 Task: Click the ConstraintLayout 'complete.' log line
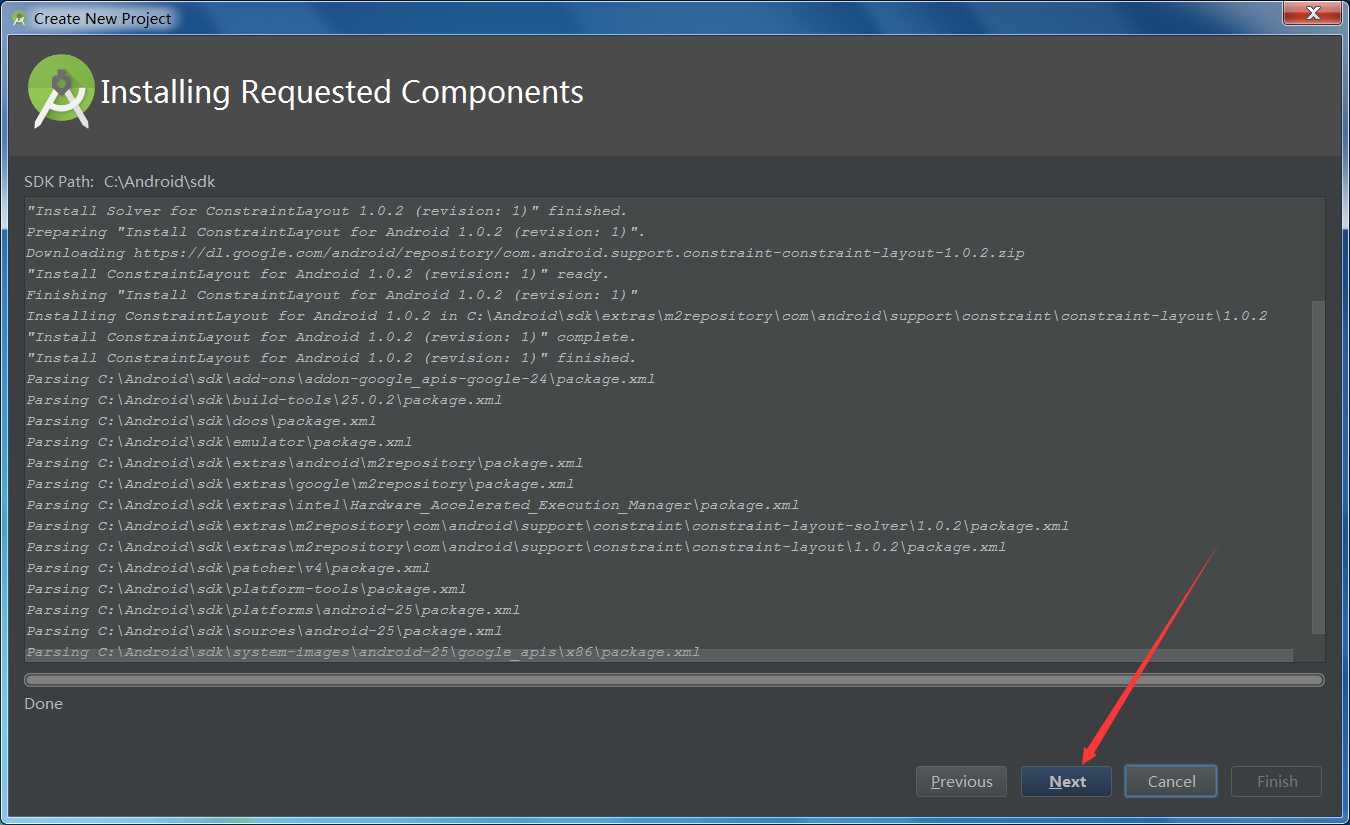point(331,337)
